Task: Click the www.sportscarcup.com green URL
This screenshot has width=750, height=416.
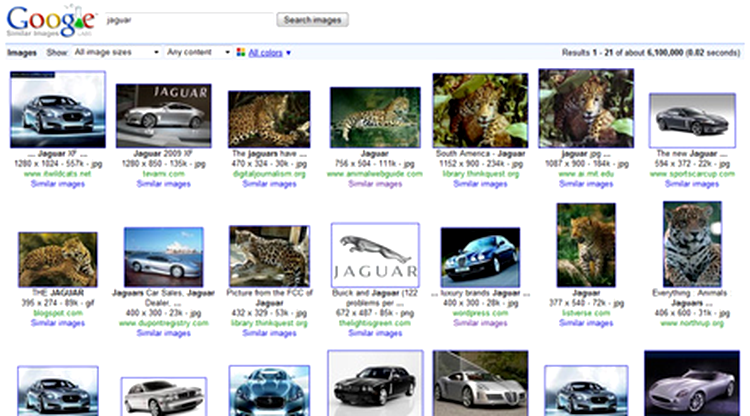Action: point(692,174)
